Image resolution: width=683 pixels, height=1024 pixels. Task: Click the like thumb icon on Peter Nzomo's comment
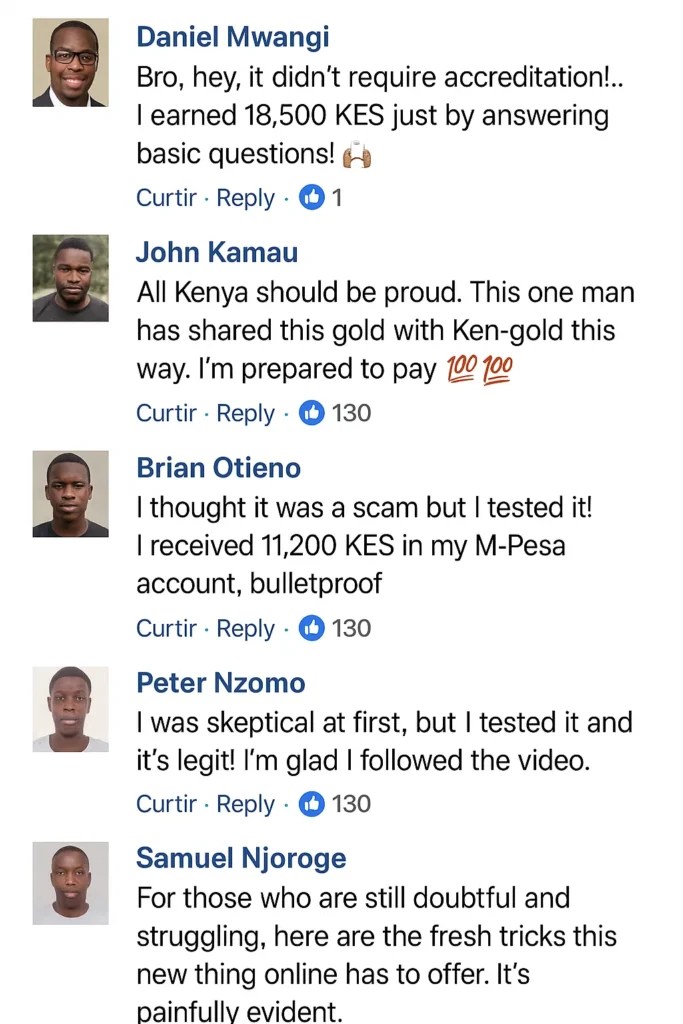313,804
